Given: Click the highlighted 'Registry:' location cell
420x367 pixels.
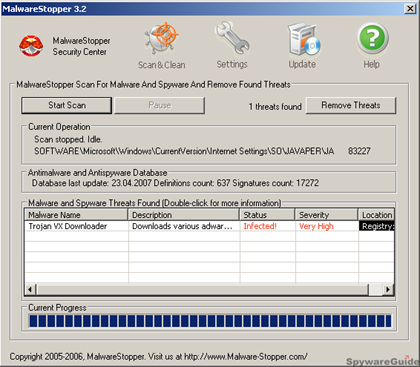Looking at the screenshot, I should [377, 226].
